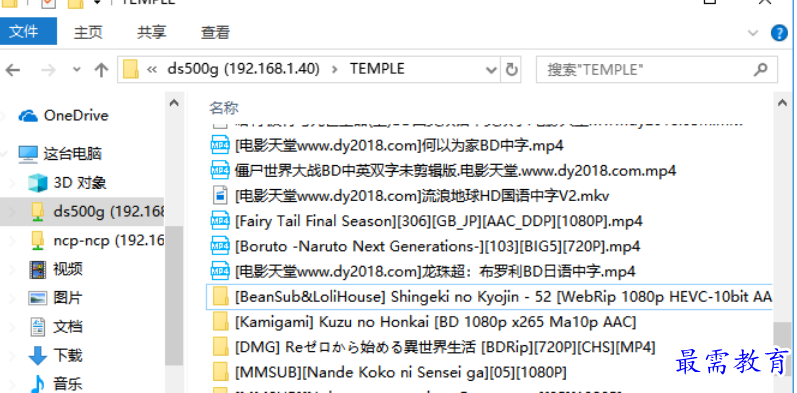Click the 视频 film icon
This screenshot has height=393, width=797.
[x=38, y=269]
